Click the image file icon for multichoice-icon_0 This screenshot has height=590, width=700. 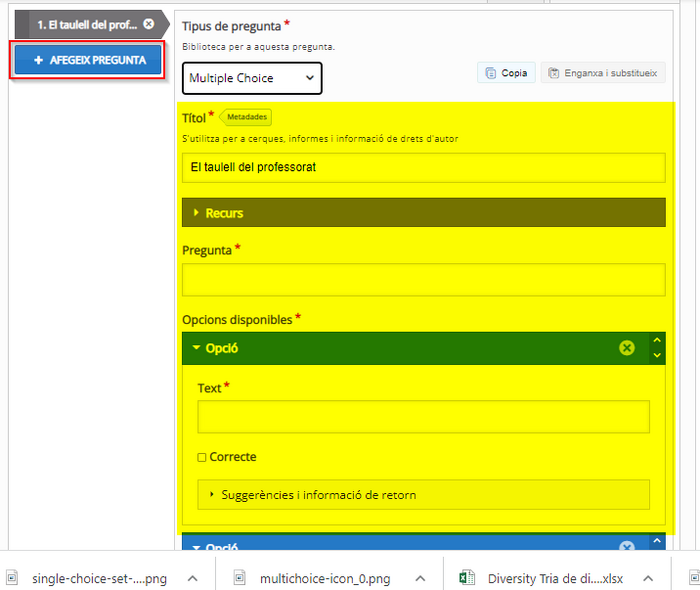pyautogui.click(x=240, y=578)
